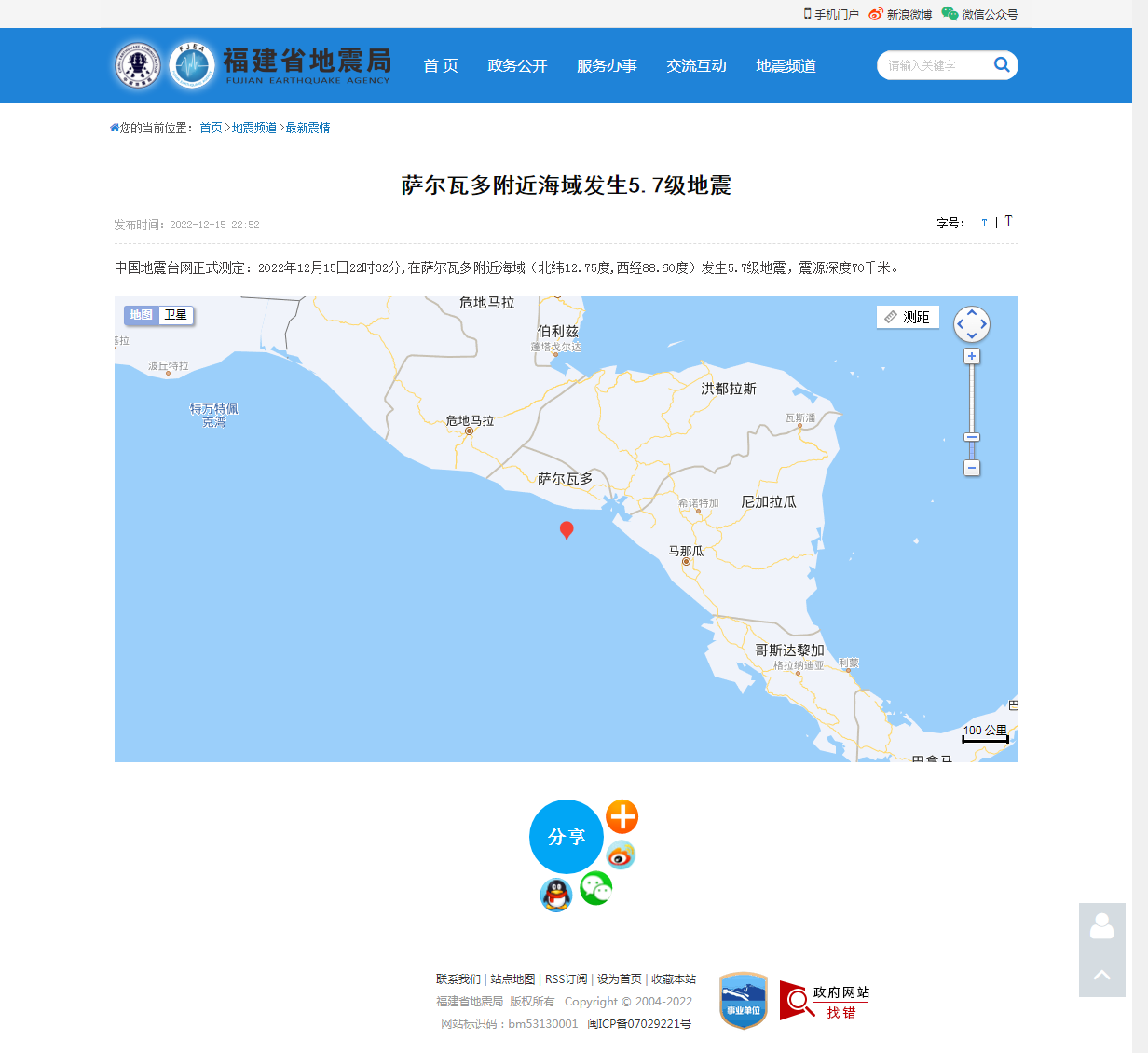Zoom out the map with minus button
Image resolution: width=1148 pixels, height=1053 pixels.
tap(972, 468)
